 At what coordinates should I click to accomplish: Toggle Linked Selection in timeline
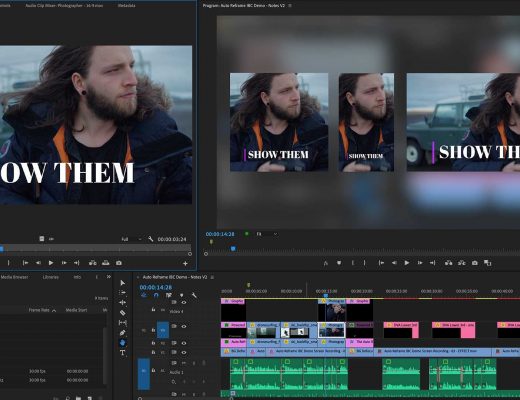point(169,295)
